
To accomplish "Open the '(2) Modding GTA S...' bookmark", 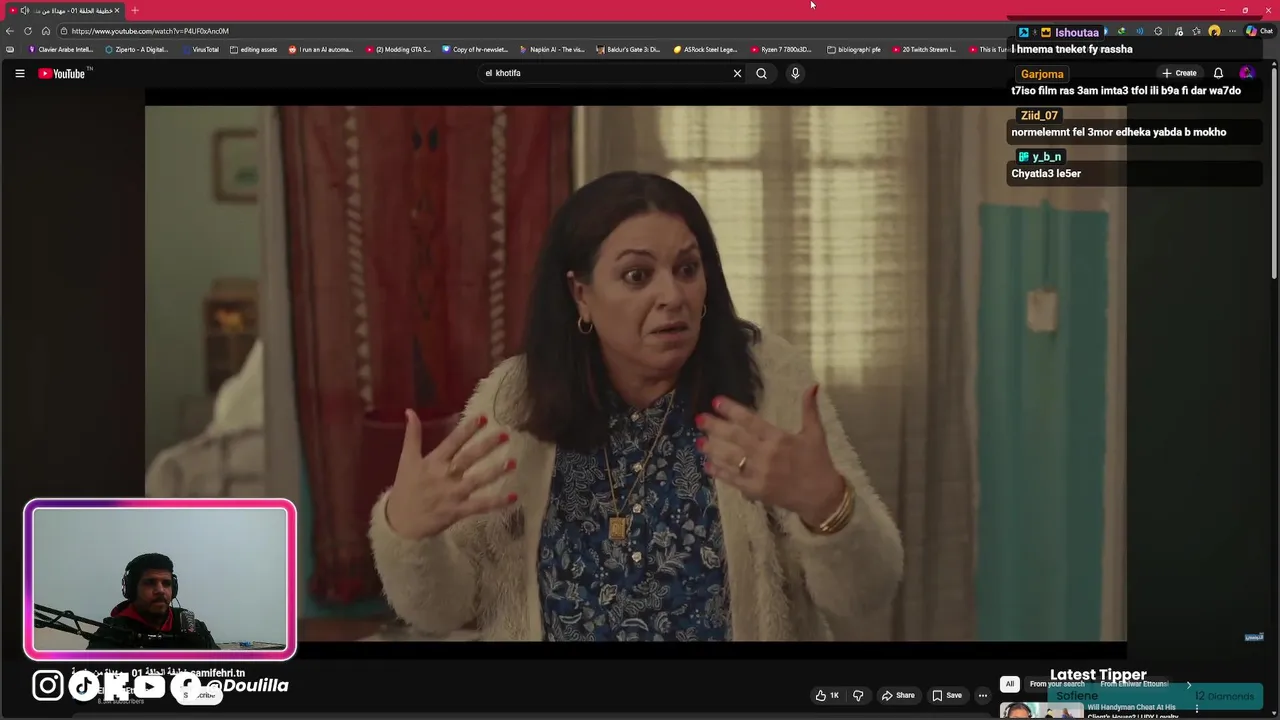I will (x=398, y=49).
